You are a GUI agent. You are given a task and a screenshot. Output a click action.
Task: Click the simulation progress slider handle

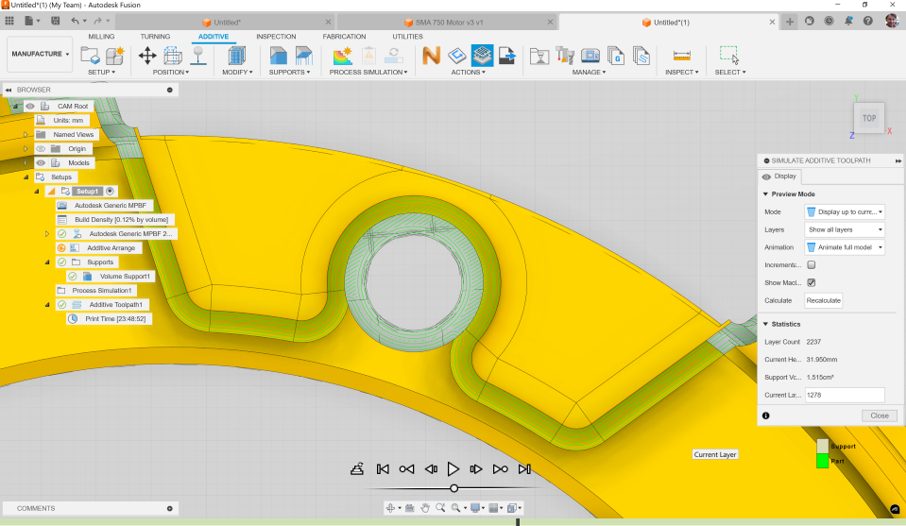pyautogui.click(x=454, y=488)
